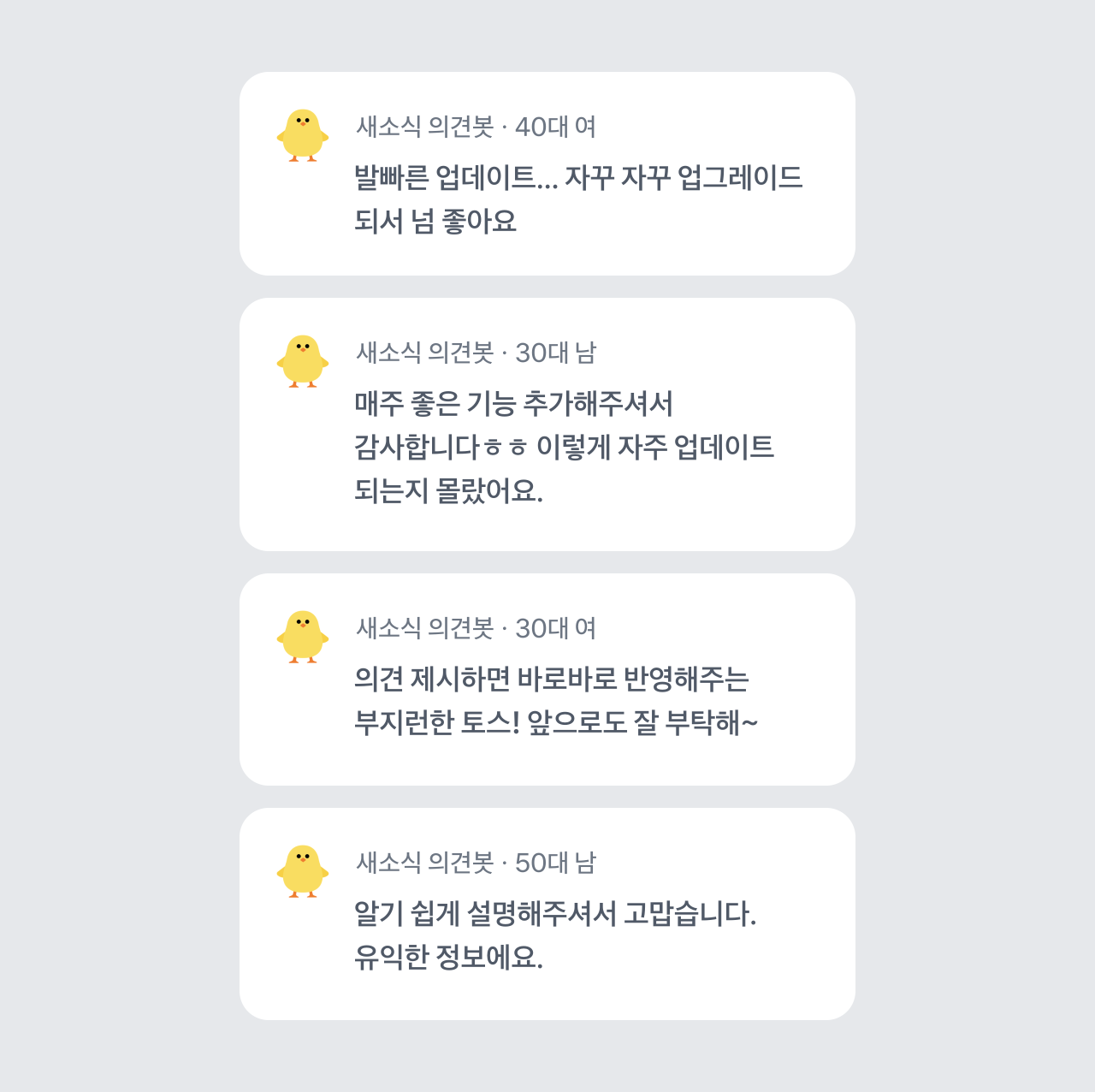This screenshot has height=1092, width=1095.
Task: Select the header '새소식 의견봇 · 50대 남'
Action: coord(476,863)
